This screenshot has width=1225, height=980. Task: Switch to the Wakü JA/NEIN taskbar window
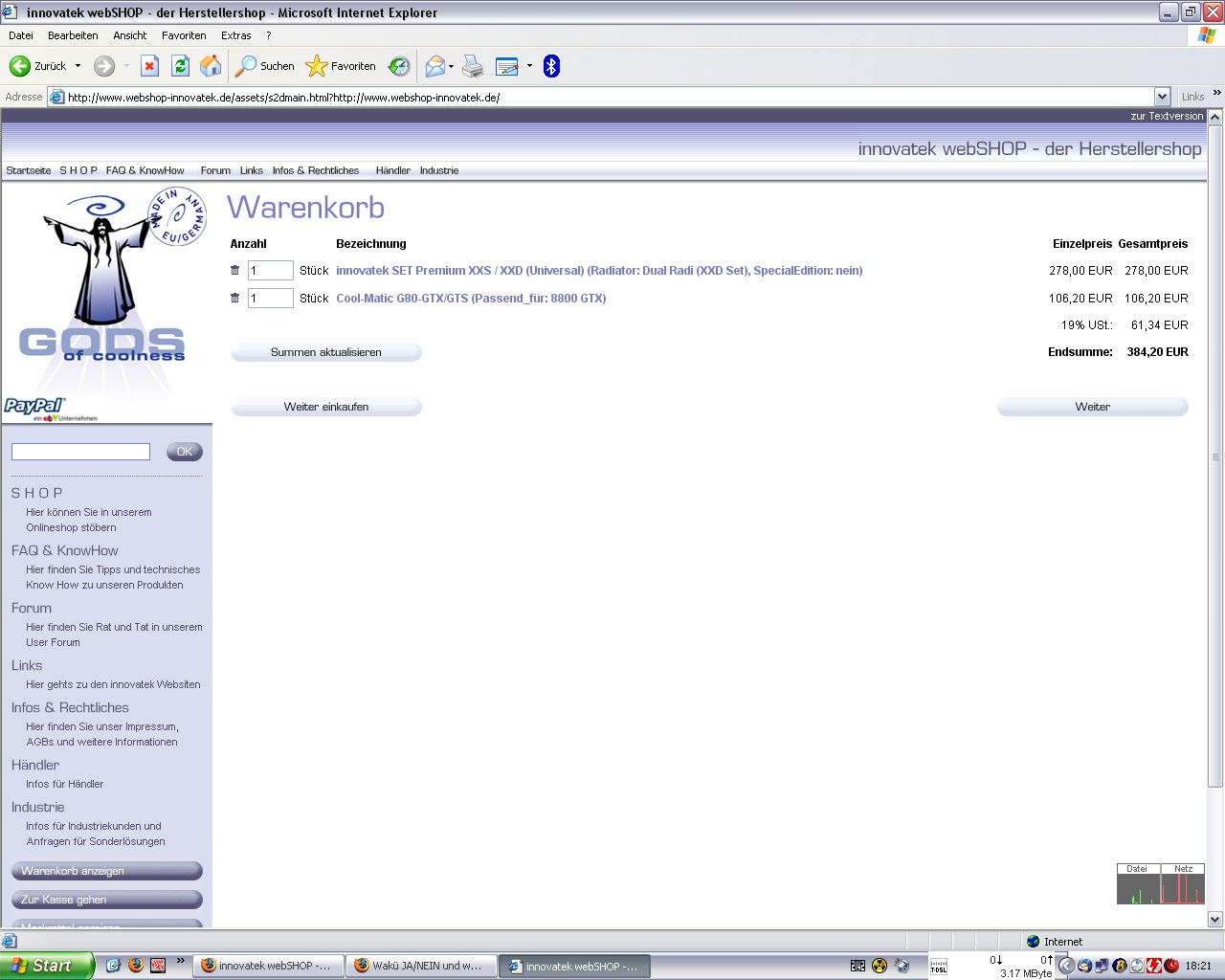coord(421,966)
